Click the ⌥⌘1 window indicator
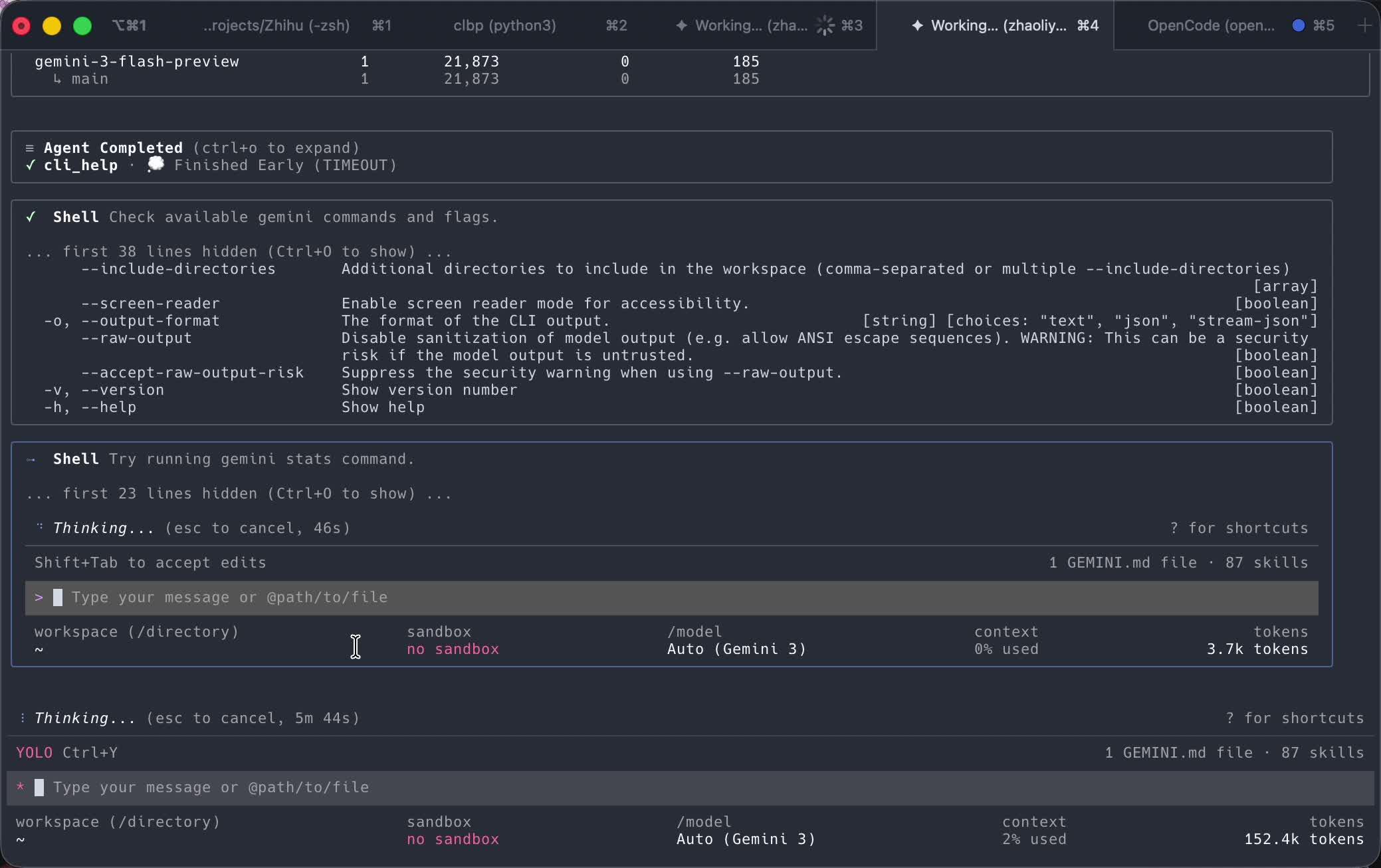This screenshot has height=868, width=1381. pos(130,25)
